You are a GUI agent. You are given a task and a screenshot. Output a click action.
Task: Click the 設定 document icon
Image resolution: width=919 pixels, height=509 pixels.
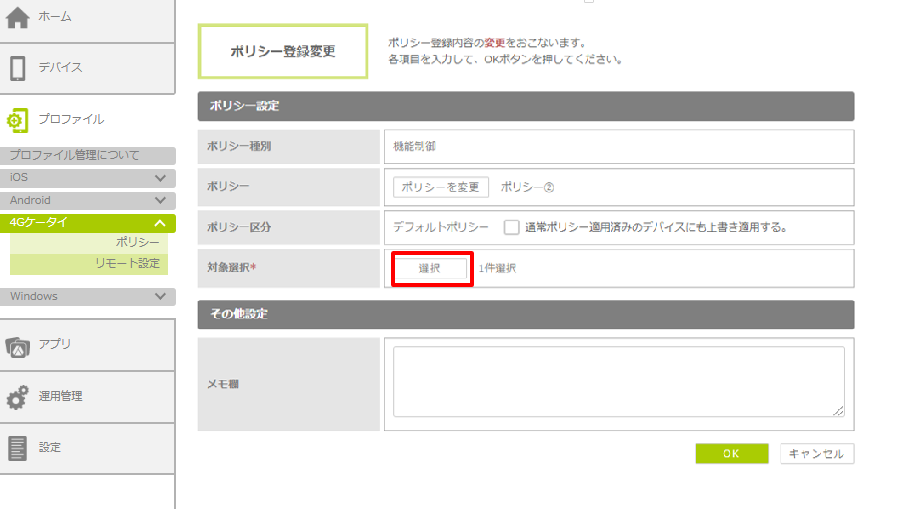[x=18, y=448]
